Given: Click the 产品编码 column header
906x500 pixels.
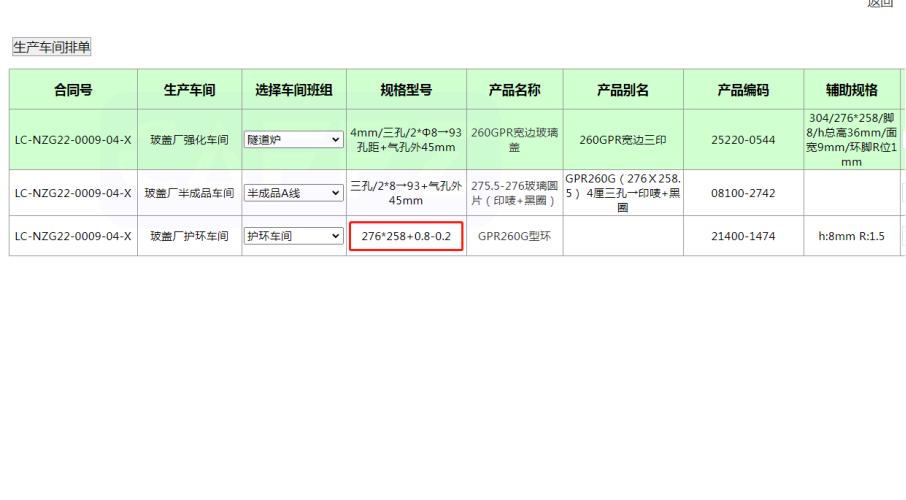Looking at the screenshot, I should pos(743,90).
